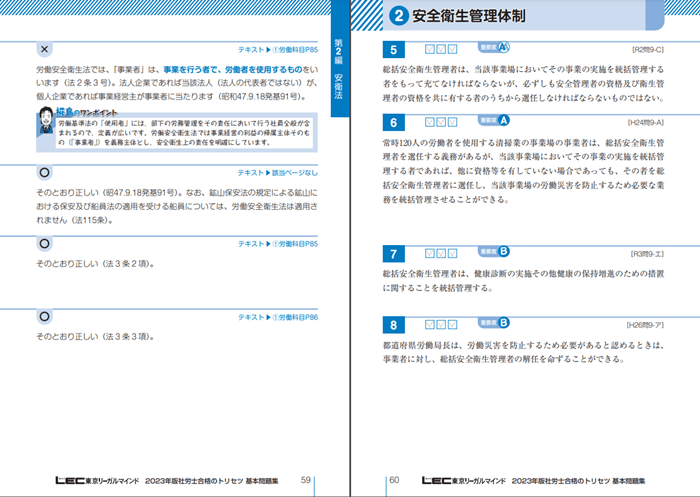The height and width of the screenshot is (497, 700).
Task: Click the 重要度 A badge on question 6
Action: (494, 120)
